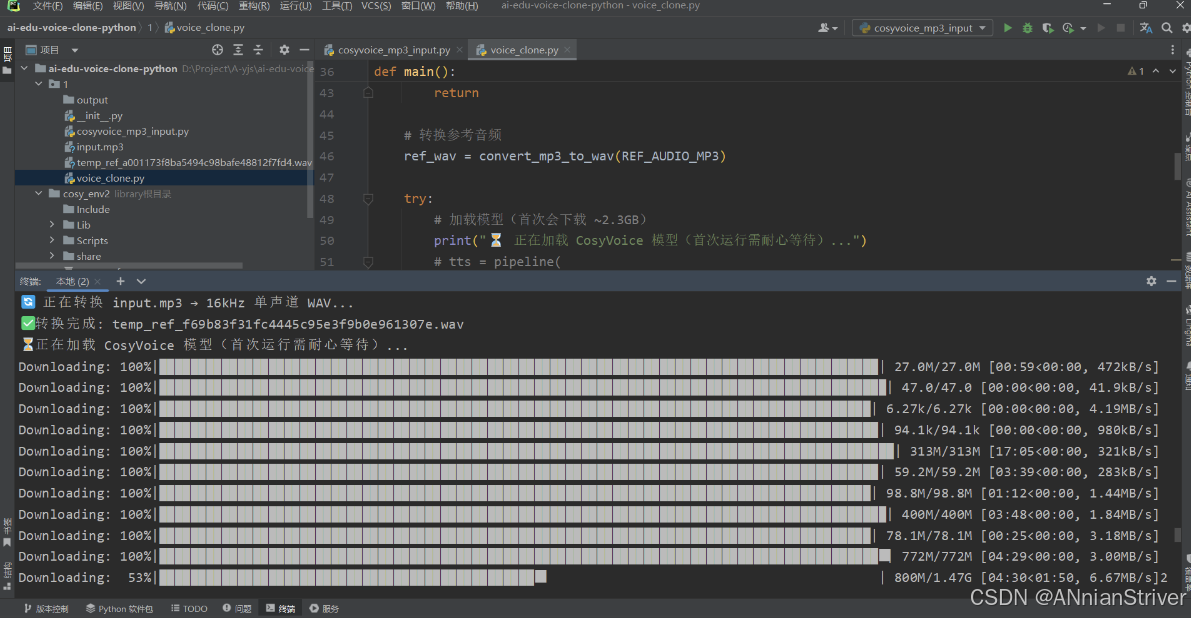1191x618 pixels.
Task: Open Search Everywhere magnifier icon
Action: [1167, 28]
